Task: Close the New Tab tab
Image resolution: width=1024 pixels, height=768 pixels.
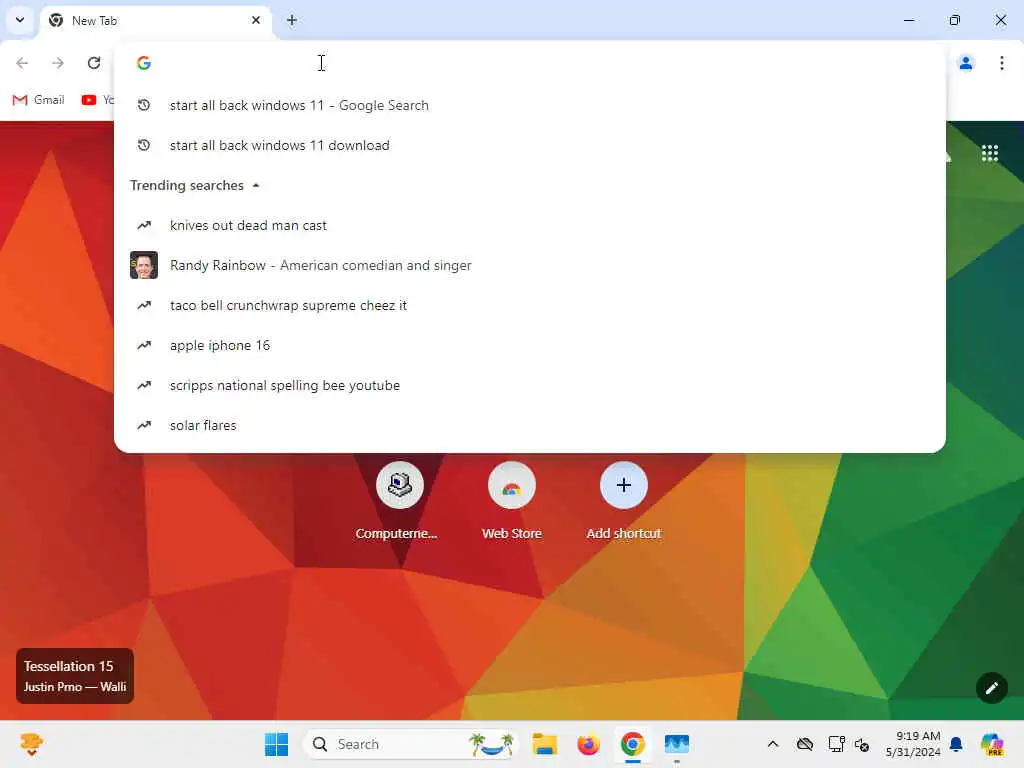Action: (x=256, y=20)
